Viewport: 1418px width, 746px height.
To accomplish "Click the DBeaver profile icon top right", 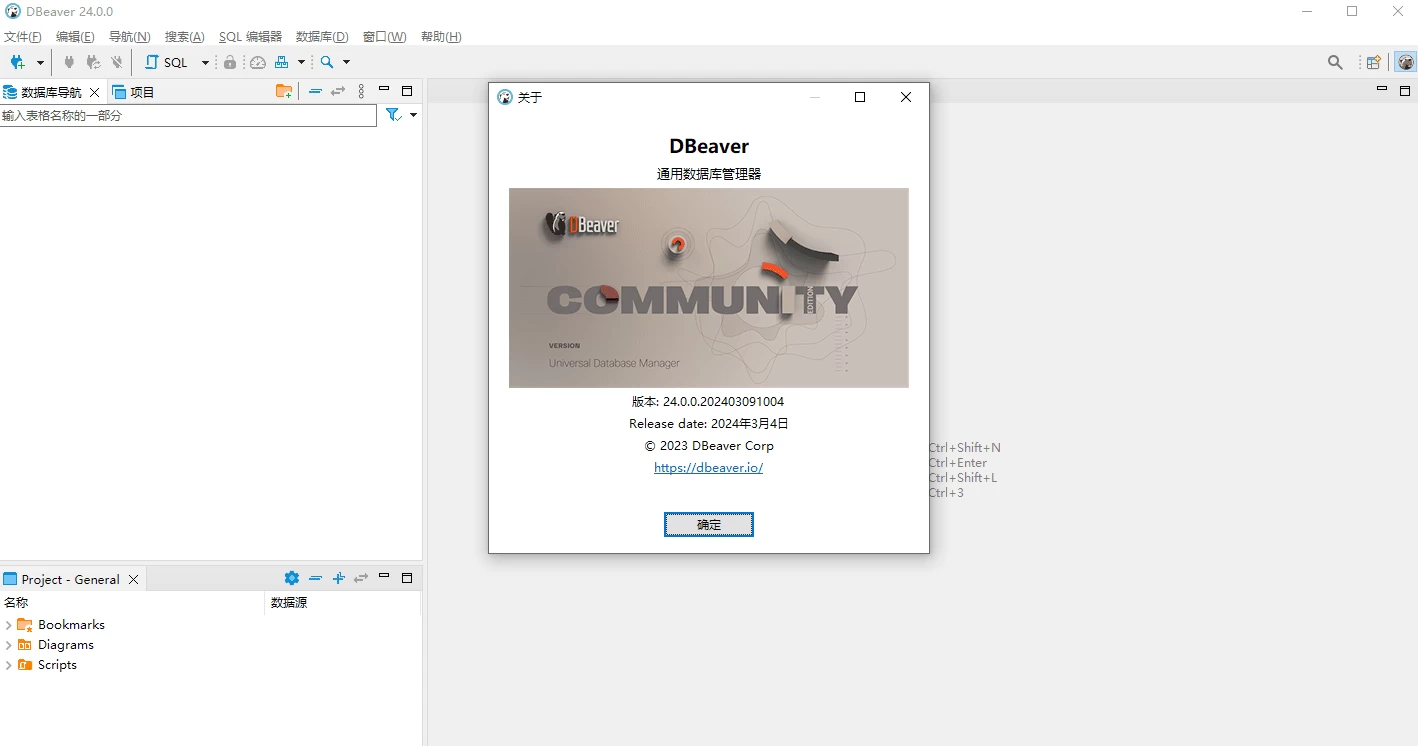I will tap(1407, 61).
